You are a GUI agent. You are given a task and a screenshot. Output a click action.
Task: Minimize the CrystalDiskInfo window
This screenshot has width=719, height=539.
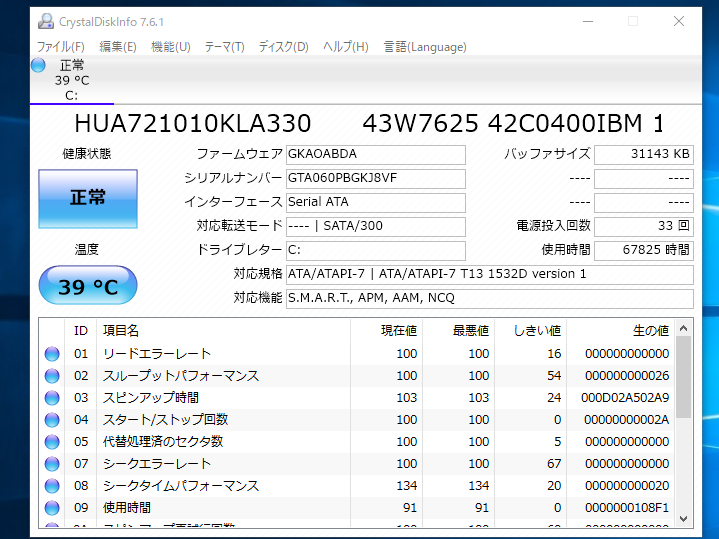point(588,22)
